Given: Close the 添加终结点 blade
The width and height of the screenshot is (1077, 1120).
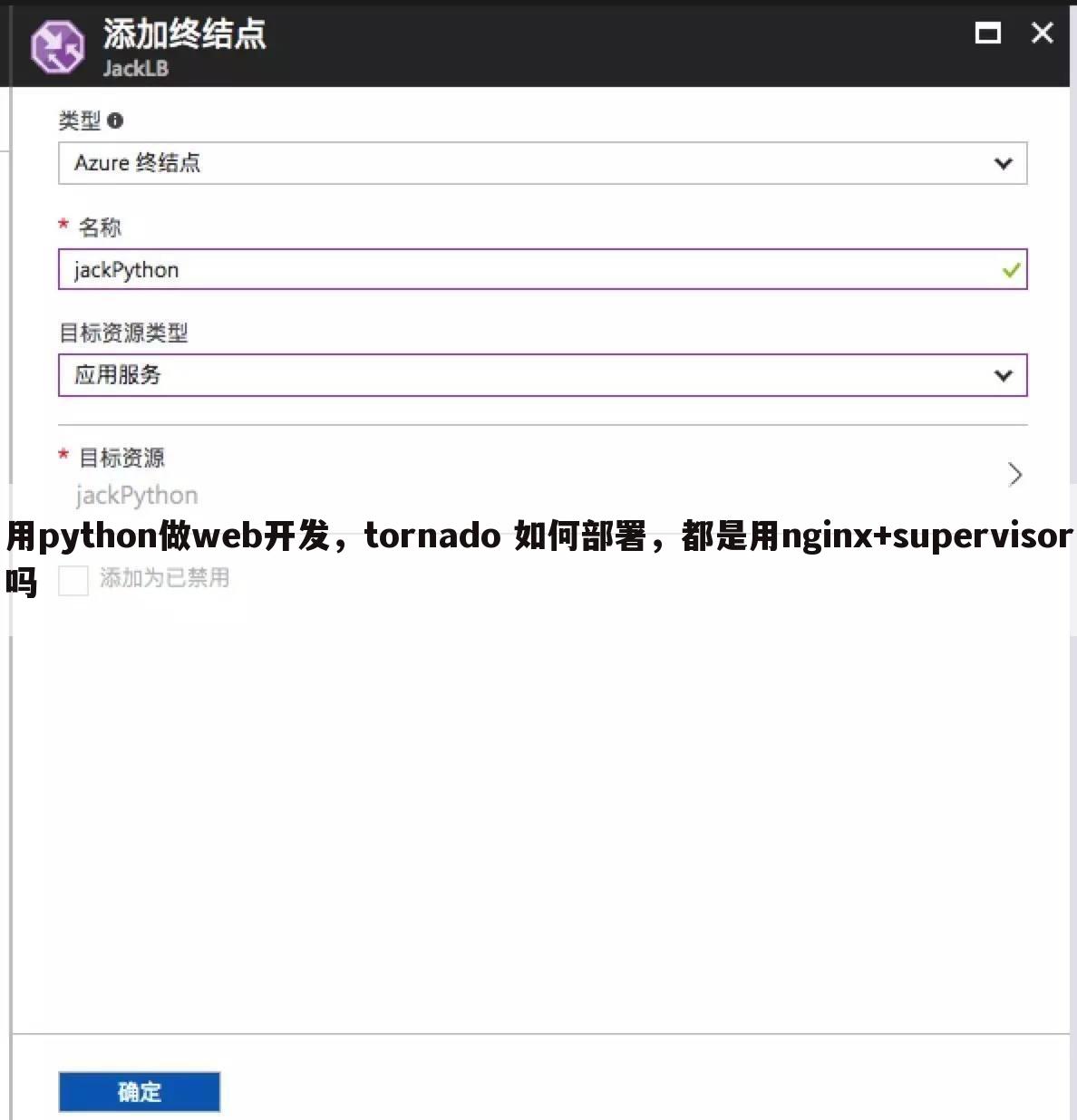Looking at the screenshot, I should (x=1043, y=33).
